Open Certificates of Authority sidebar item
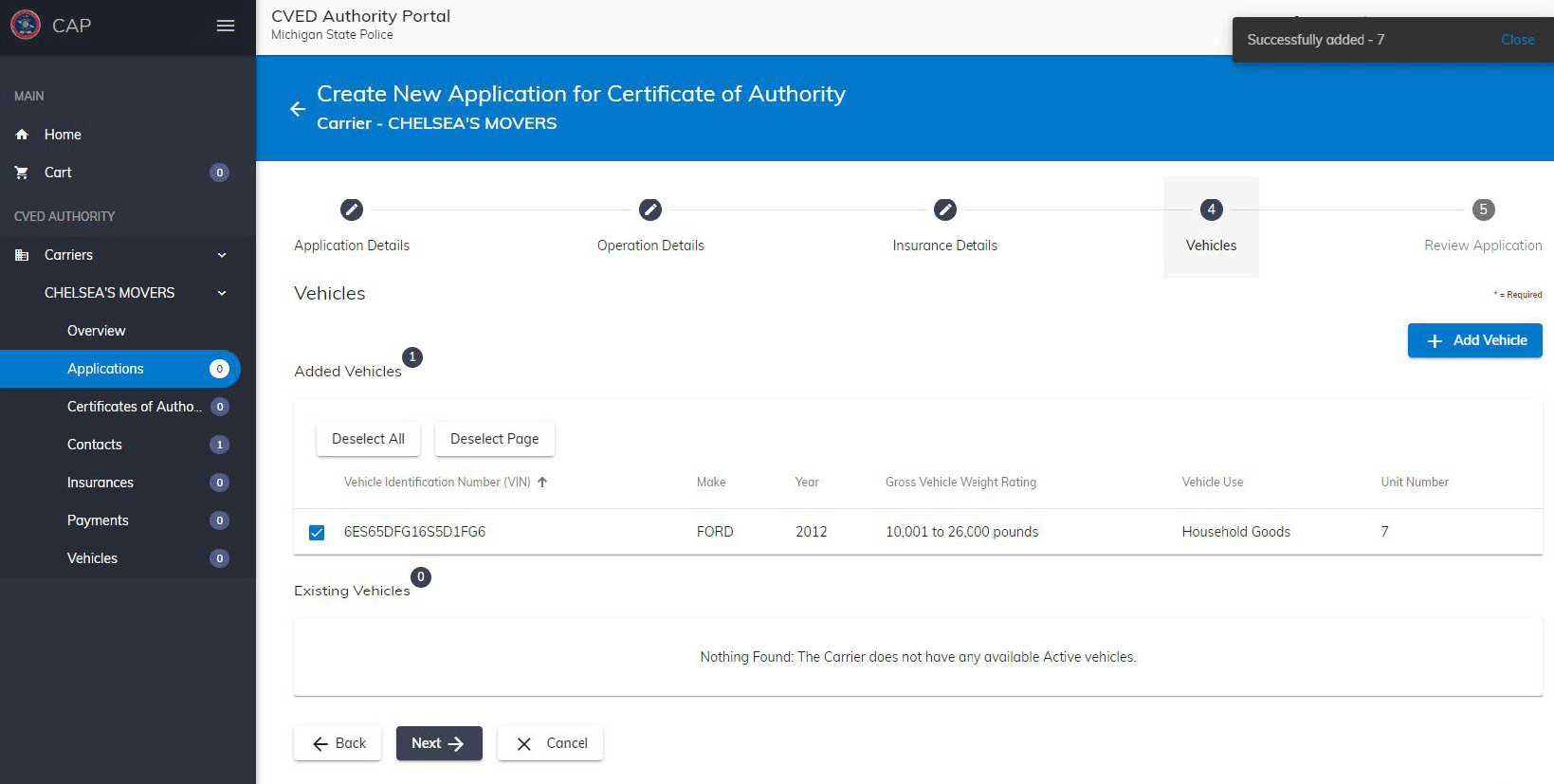The width and height of the screenshot is (1554, 784). pyautogui.click(x=120, y=407)
